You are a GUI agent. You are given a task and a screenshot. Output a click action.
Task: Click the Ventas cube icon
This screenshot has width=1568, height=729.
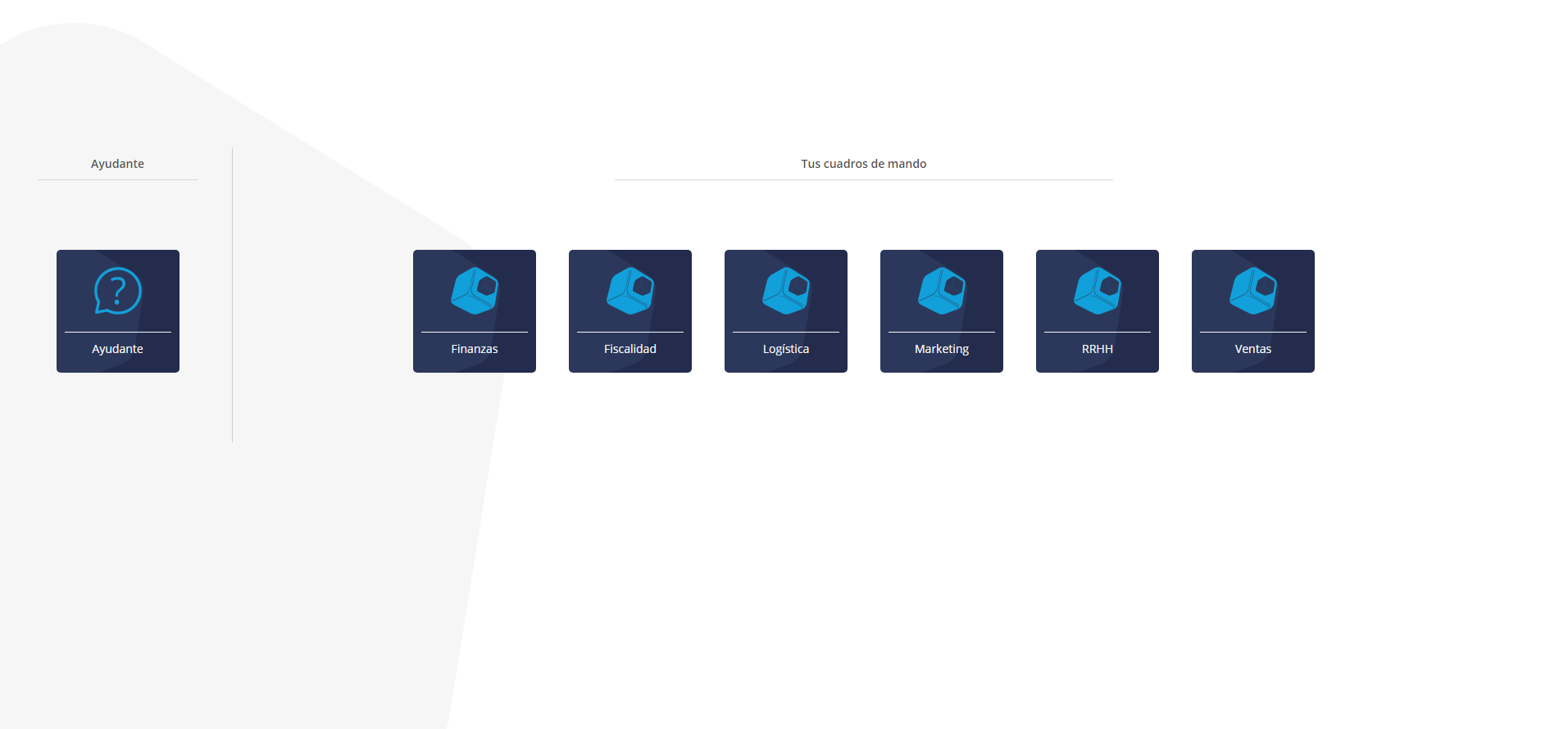(x=1253, y=291)
